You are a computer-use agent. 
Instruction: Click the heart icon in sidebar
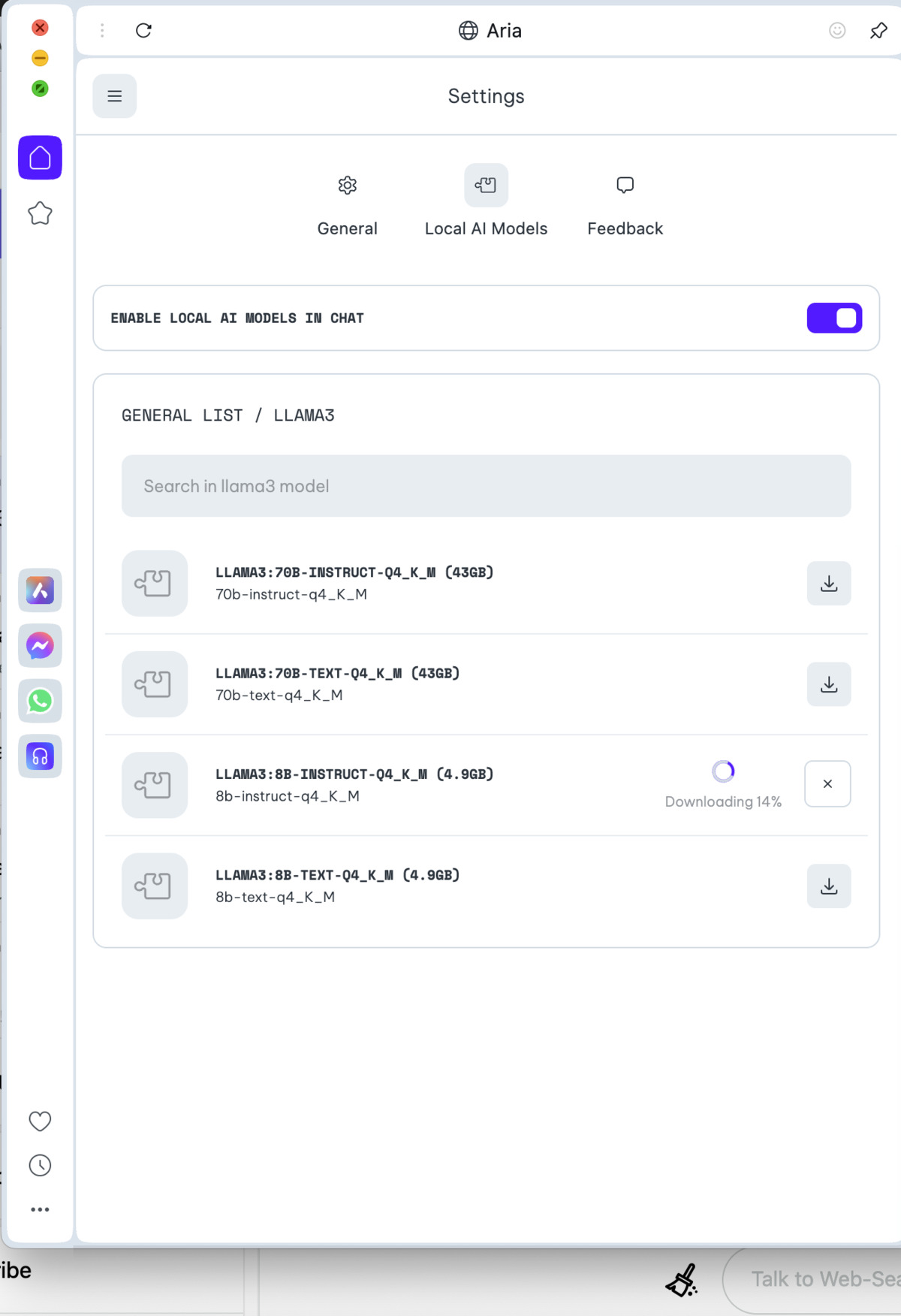tap(40, 1121)
